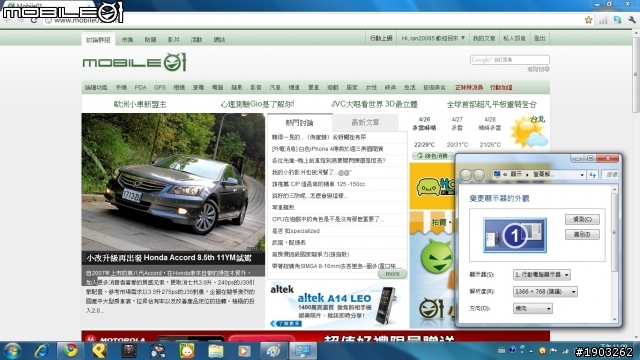Open the Honda Accord 8.5th 11YM article headline

tap(169, 258)
